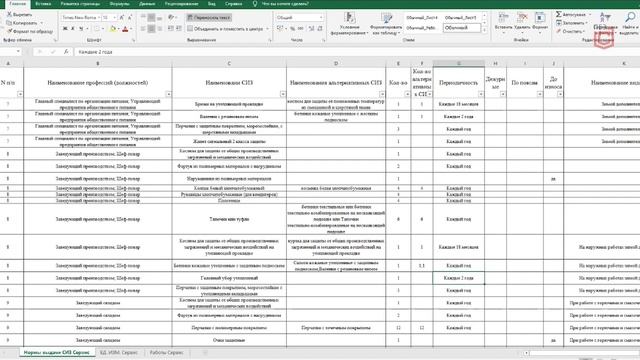Open fill color bucket picker
640x360 pixels.
(x=113, y=29)
